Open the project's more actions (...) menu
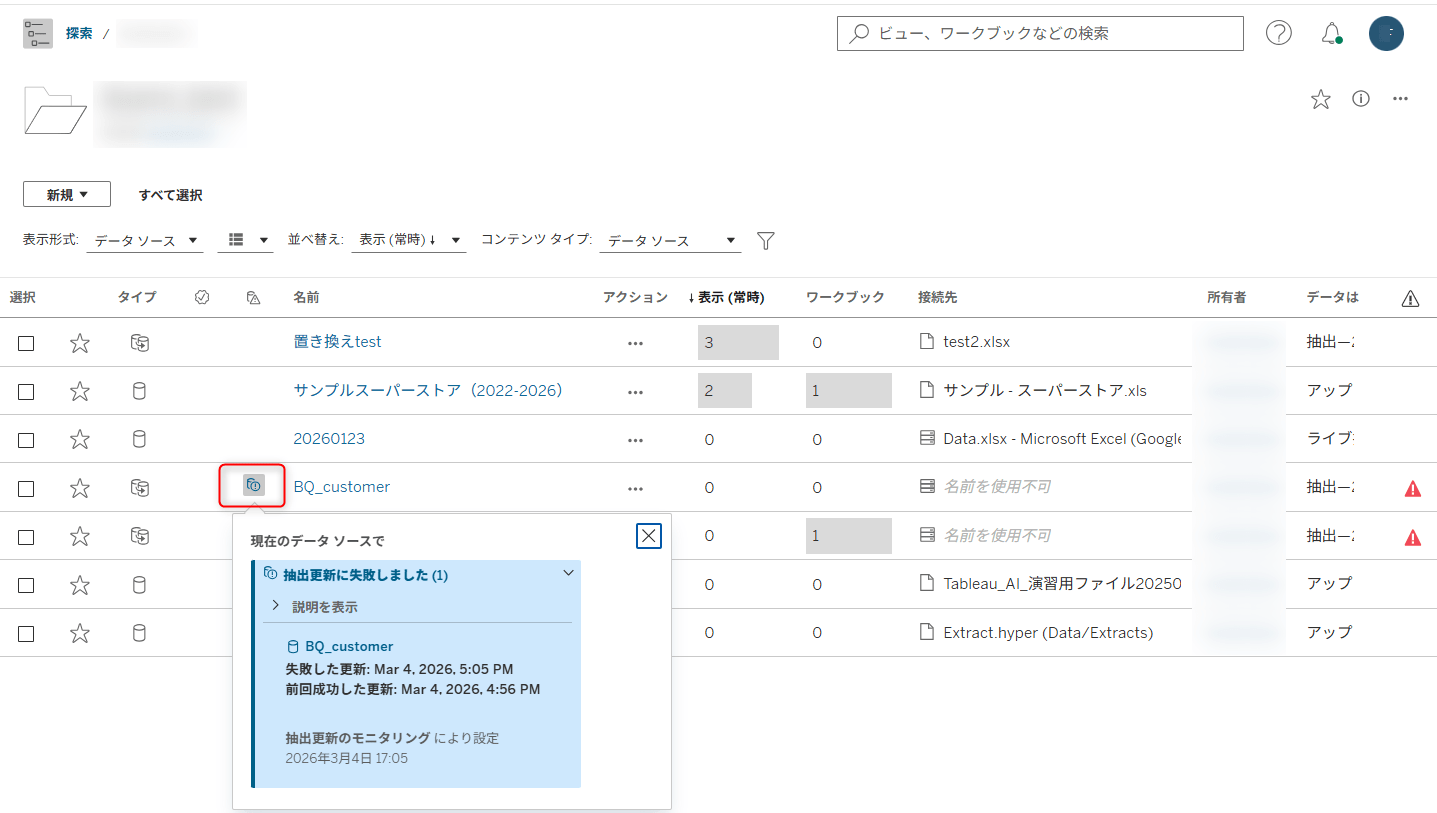Screen dimensions: 1437x813 click(1400, 99)
